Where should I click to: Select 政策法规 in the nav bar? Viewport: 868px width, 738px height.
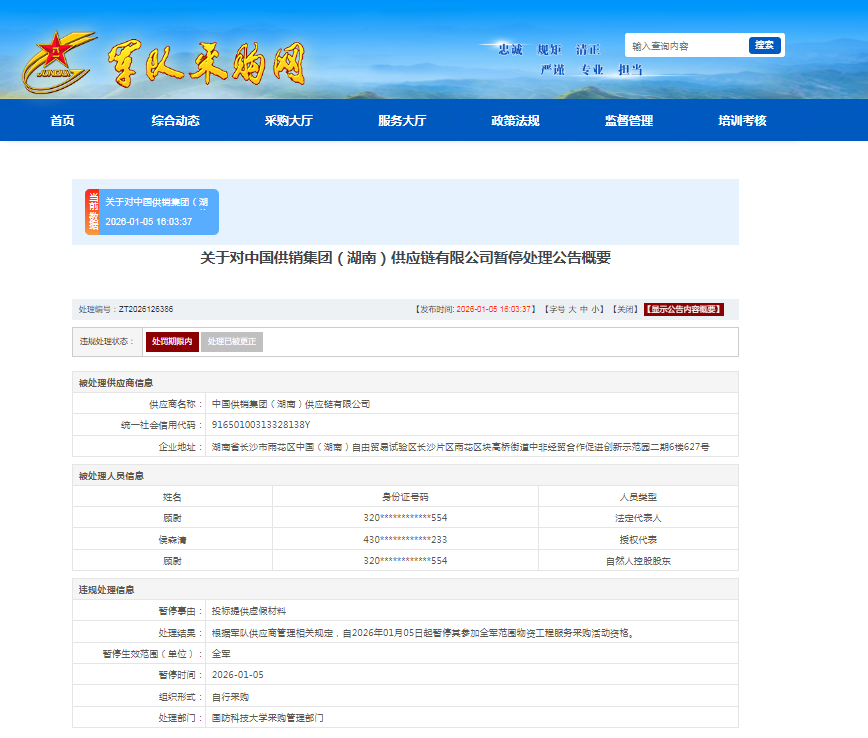[515, 121]
